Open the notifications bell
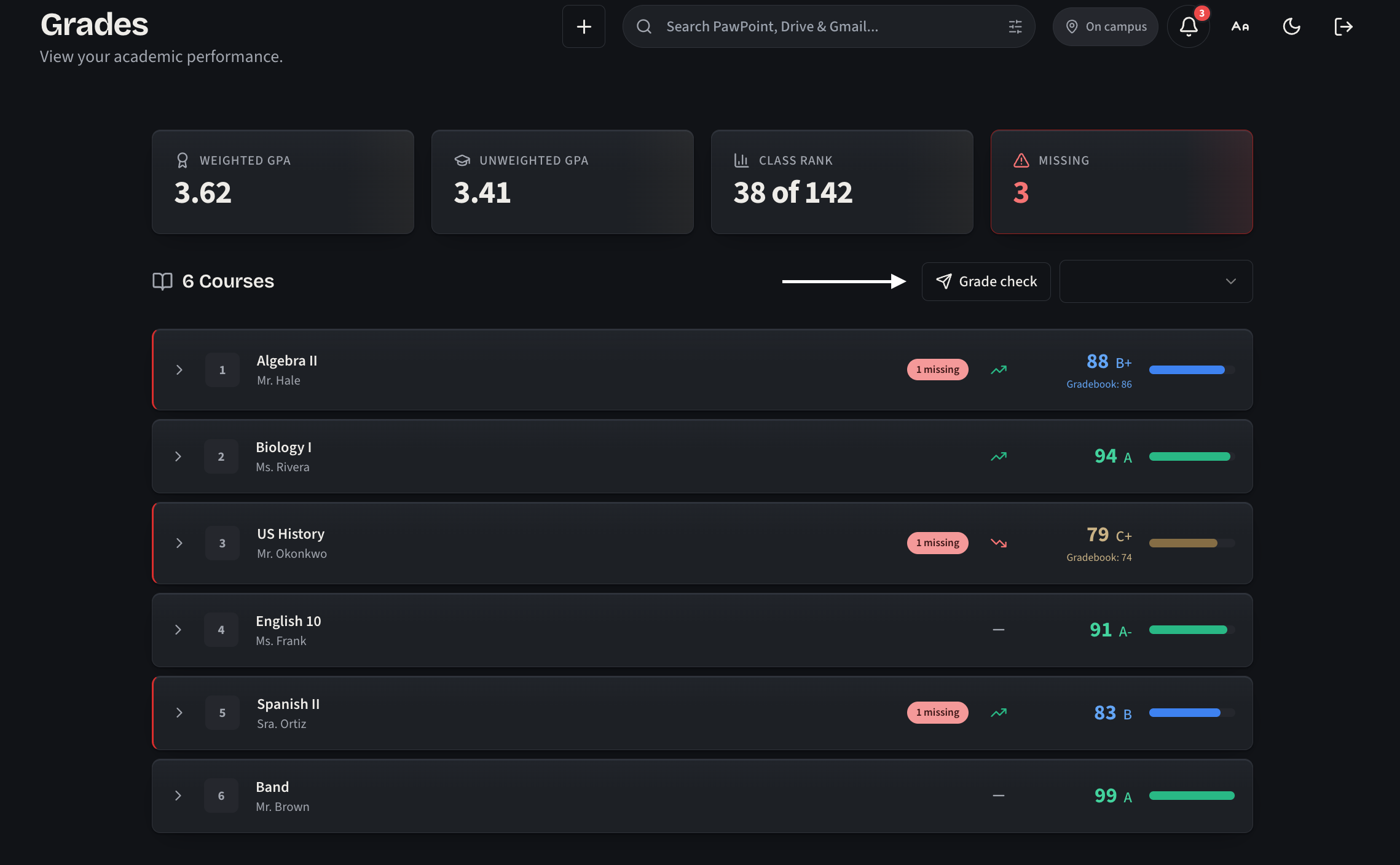Image resolution: width=1400 pixels, height=865 pixels. pos(1188,26)
